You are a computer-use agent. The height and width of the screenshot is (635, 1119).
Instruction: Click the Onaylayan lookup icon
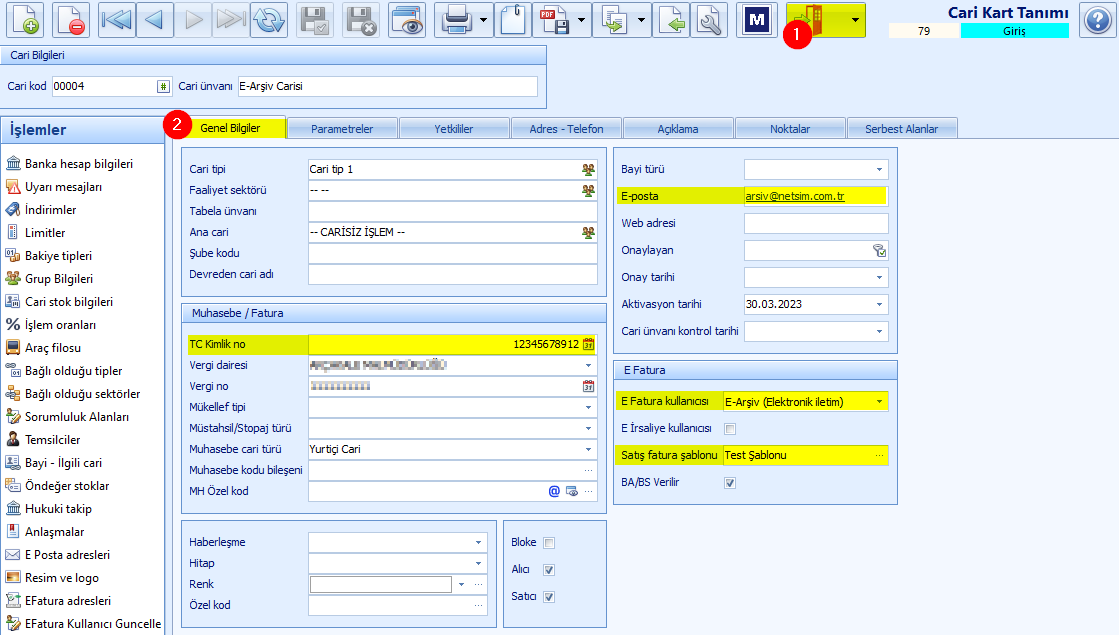(879, 250)
